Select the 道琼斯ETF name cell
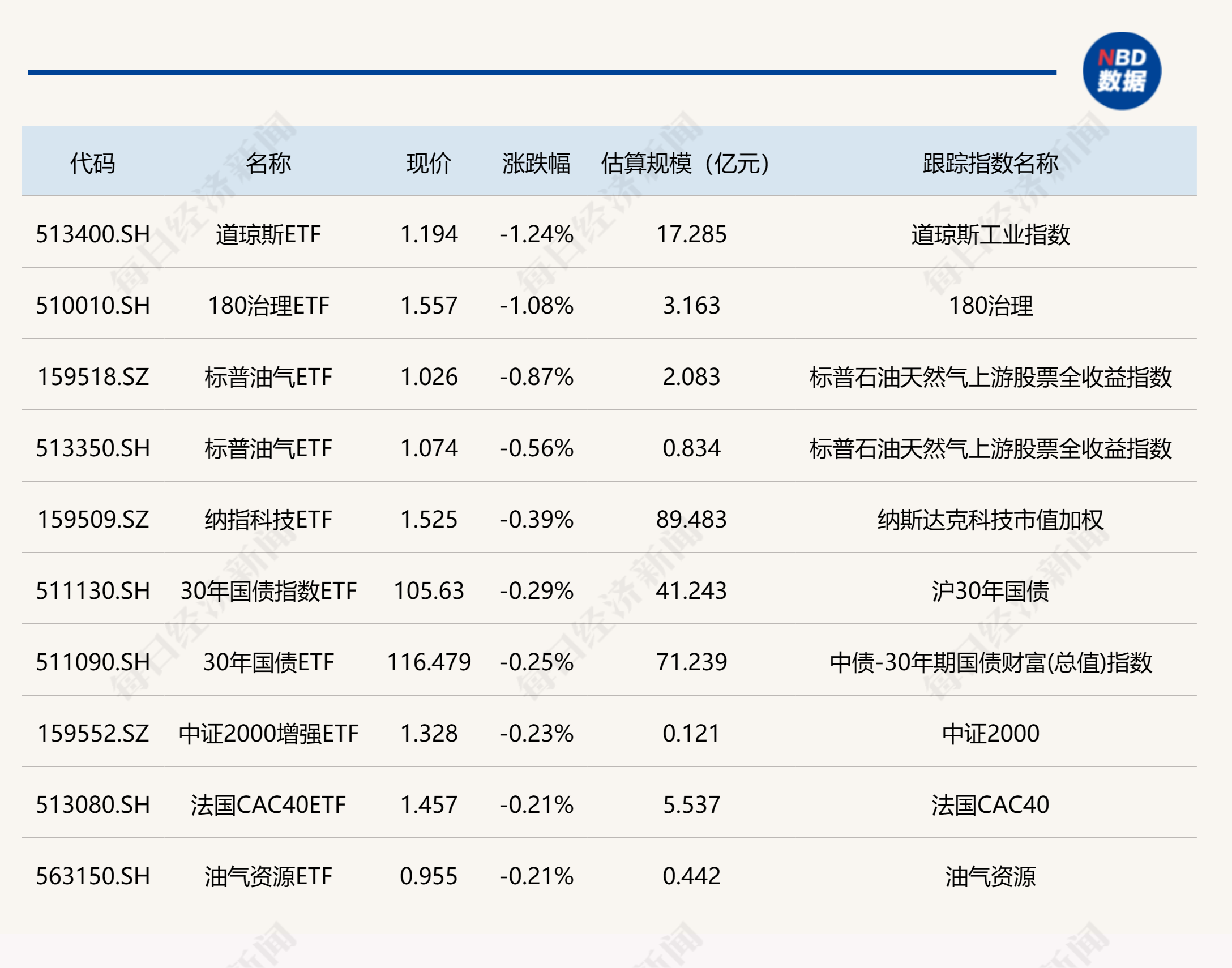Image resolution: width=1232 pixels, height=968 pixels. tap(268, 234)
